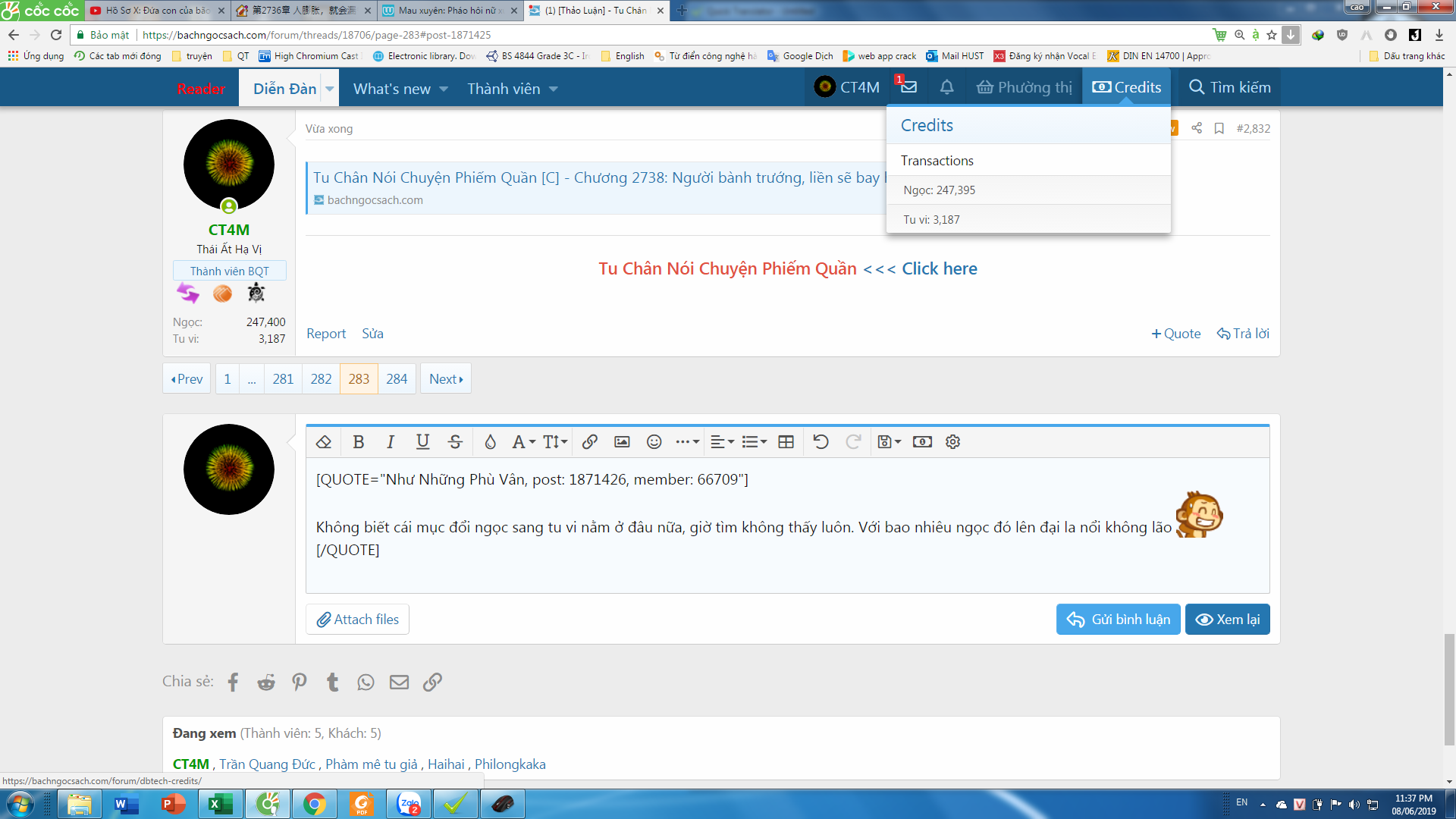Insert a table in the editor
Viewport: 1456px width, 819px height.
coord(786,441)
